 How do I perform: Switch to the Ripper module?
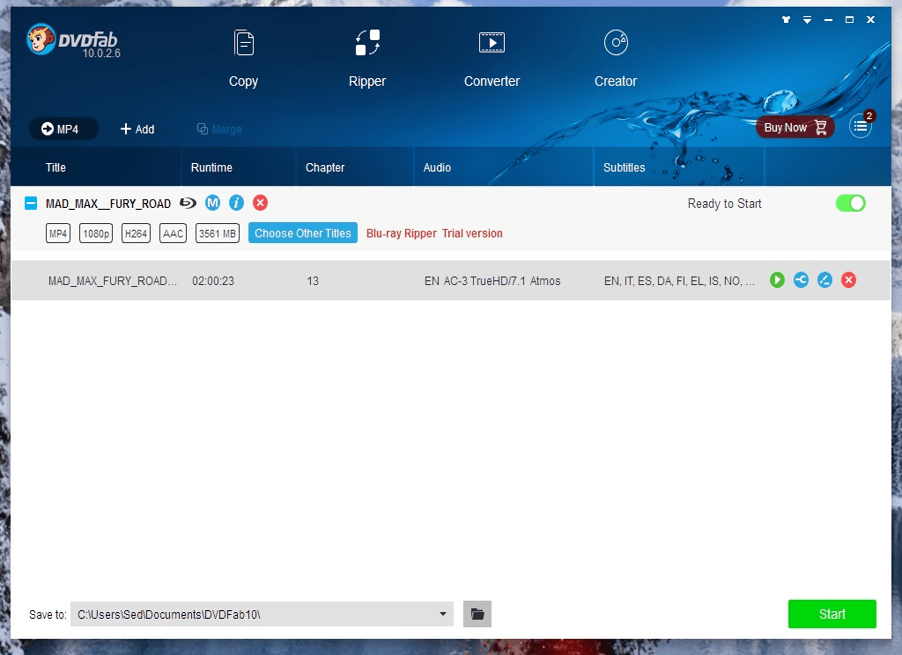[367, 58]
